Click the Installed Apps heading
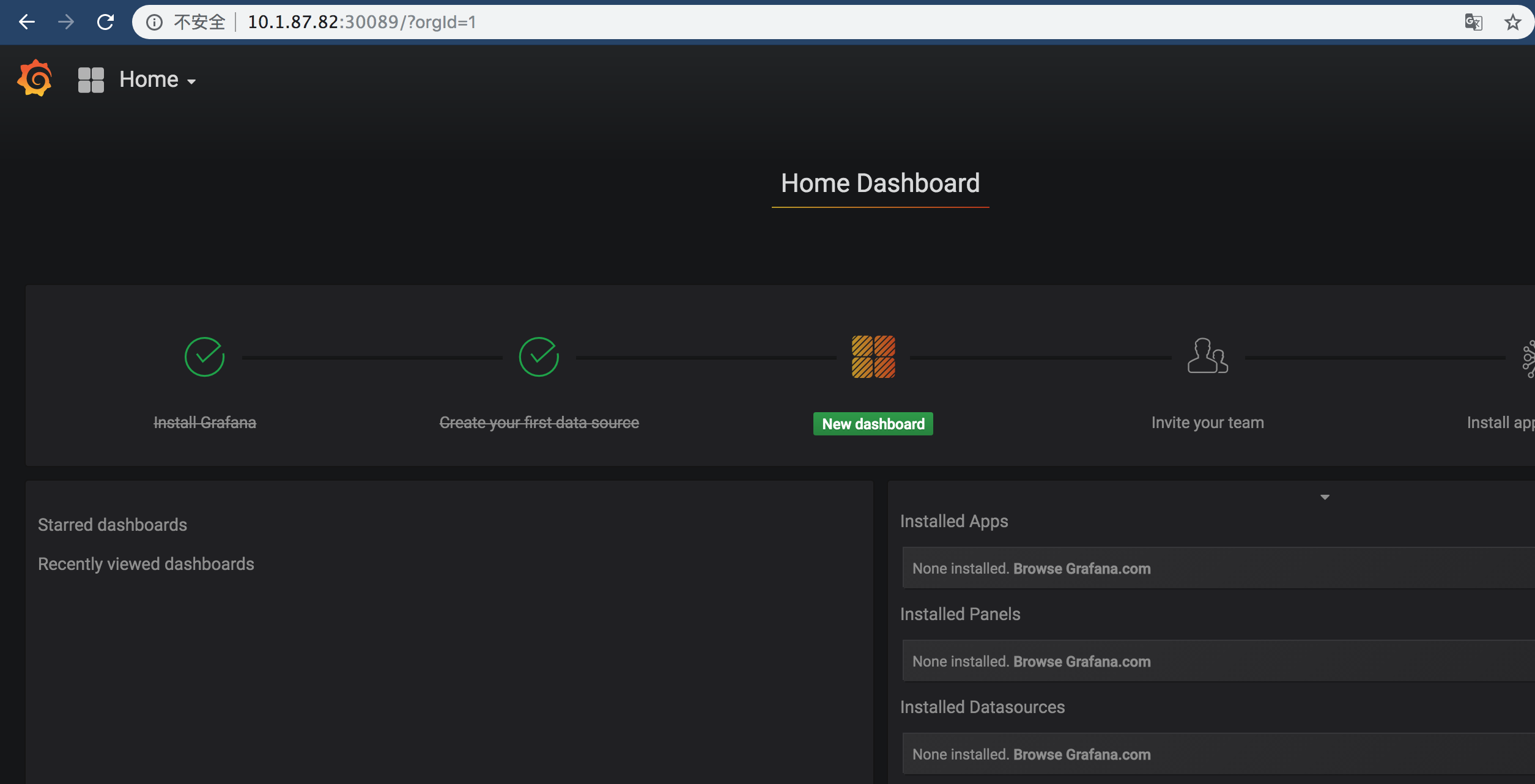 coord(954,521)
